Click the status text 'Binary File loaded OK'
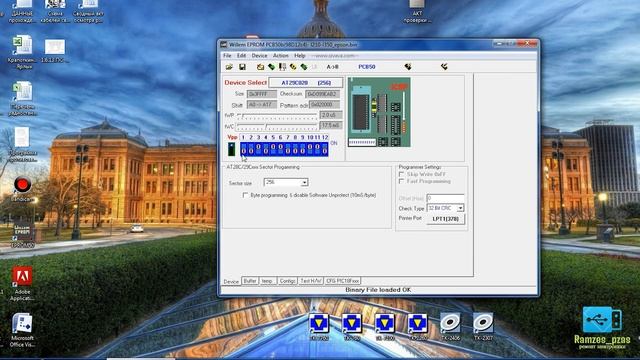 click(x=378, y=290)
